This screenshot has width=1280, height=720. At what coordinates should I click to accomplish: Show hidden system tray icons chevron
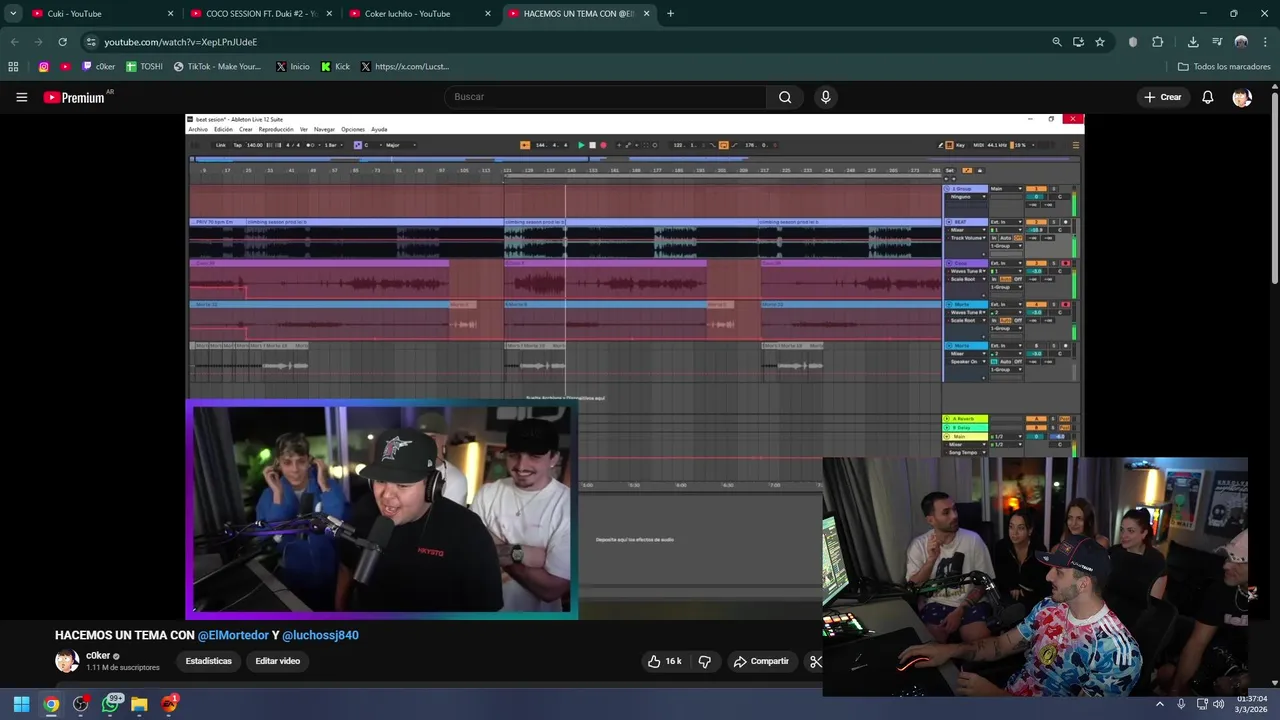[x=1160, y=704]
